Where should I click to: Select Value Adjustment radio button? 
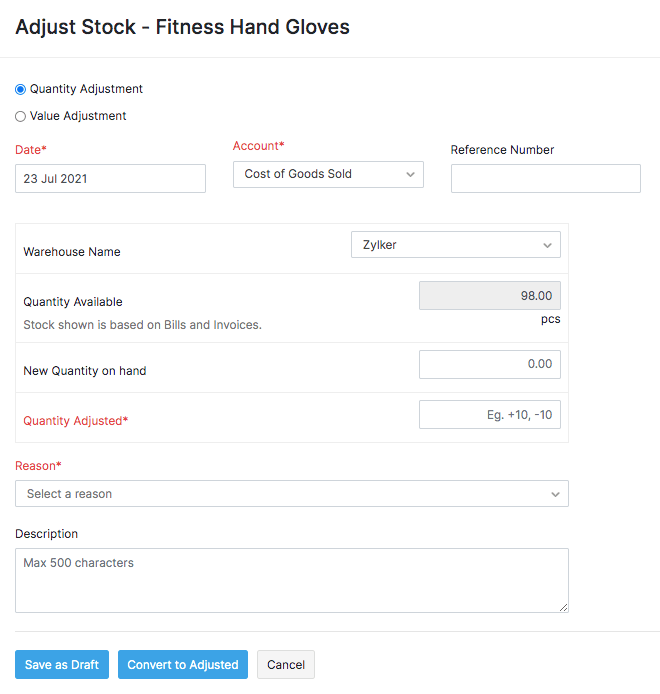(x=21, y=116)
